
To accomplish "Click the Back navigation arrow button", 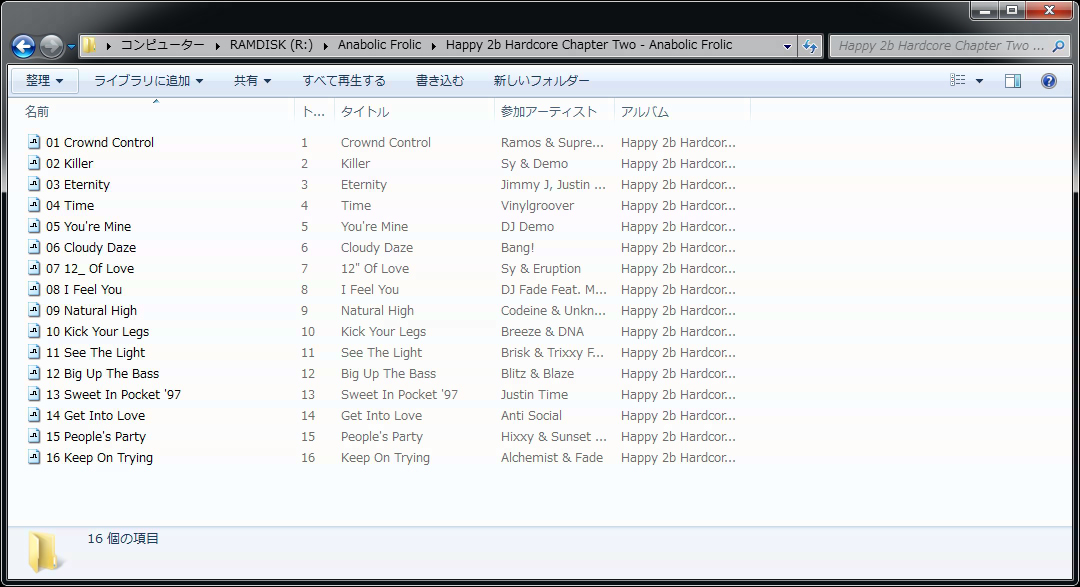I will pyautogui.click(x=23, y=46).
